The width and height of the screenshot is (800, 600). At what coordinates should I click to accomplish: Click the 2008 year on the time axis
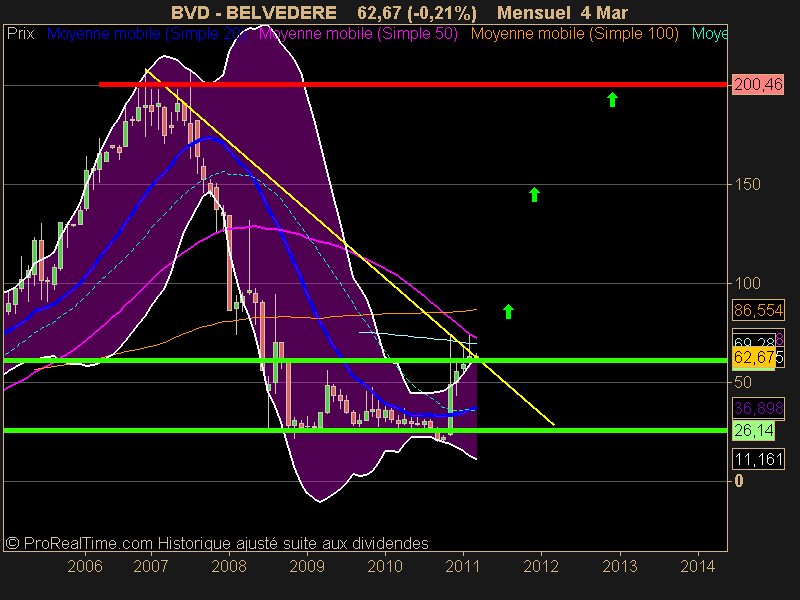229,566
